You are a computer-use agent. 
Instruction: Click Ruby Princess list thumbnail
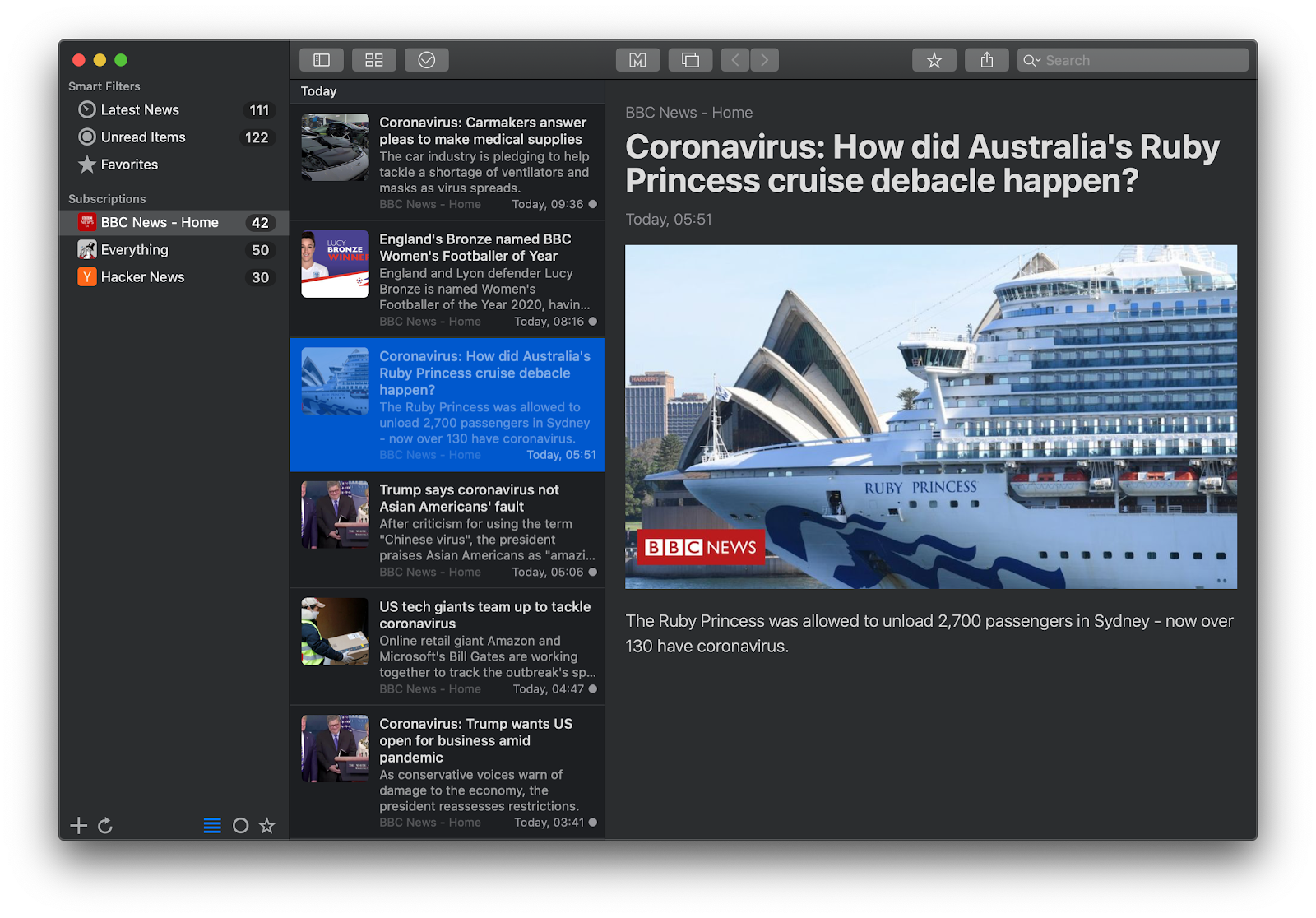click(x=336, y=381)
